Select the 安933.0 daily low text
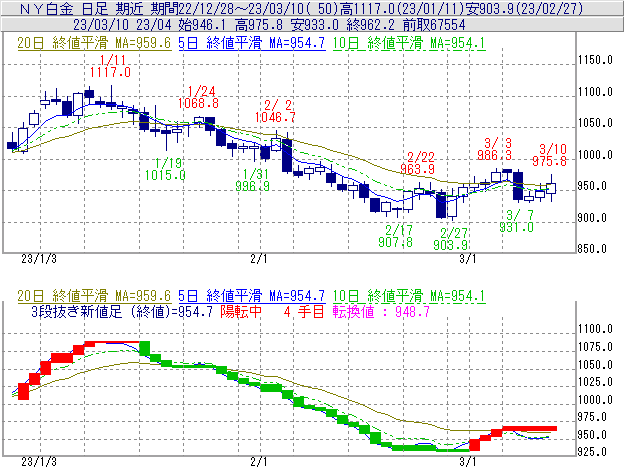Viewport: 624px width, 475px height. point(314,25)
